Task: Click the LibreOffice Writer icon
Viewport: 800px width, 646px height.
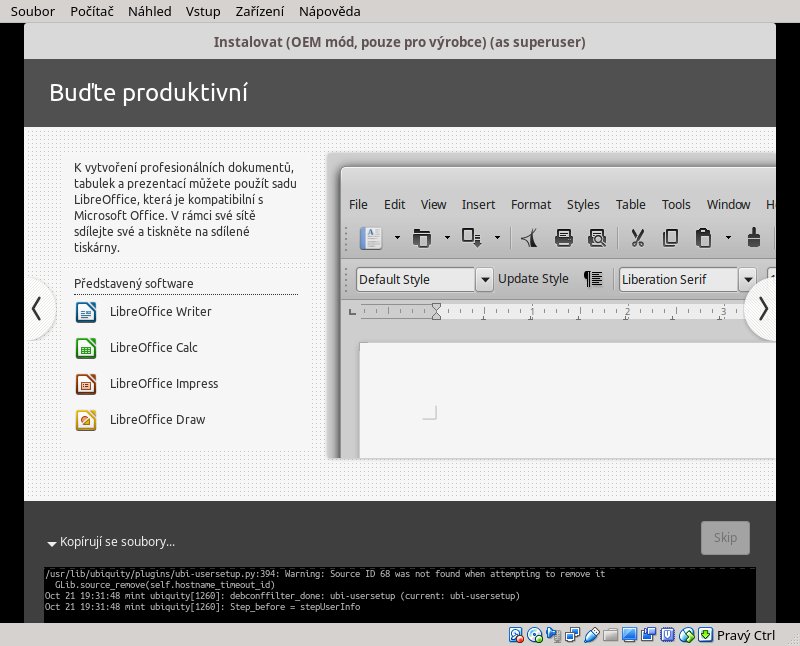Action: [x=86, y=312]
